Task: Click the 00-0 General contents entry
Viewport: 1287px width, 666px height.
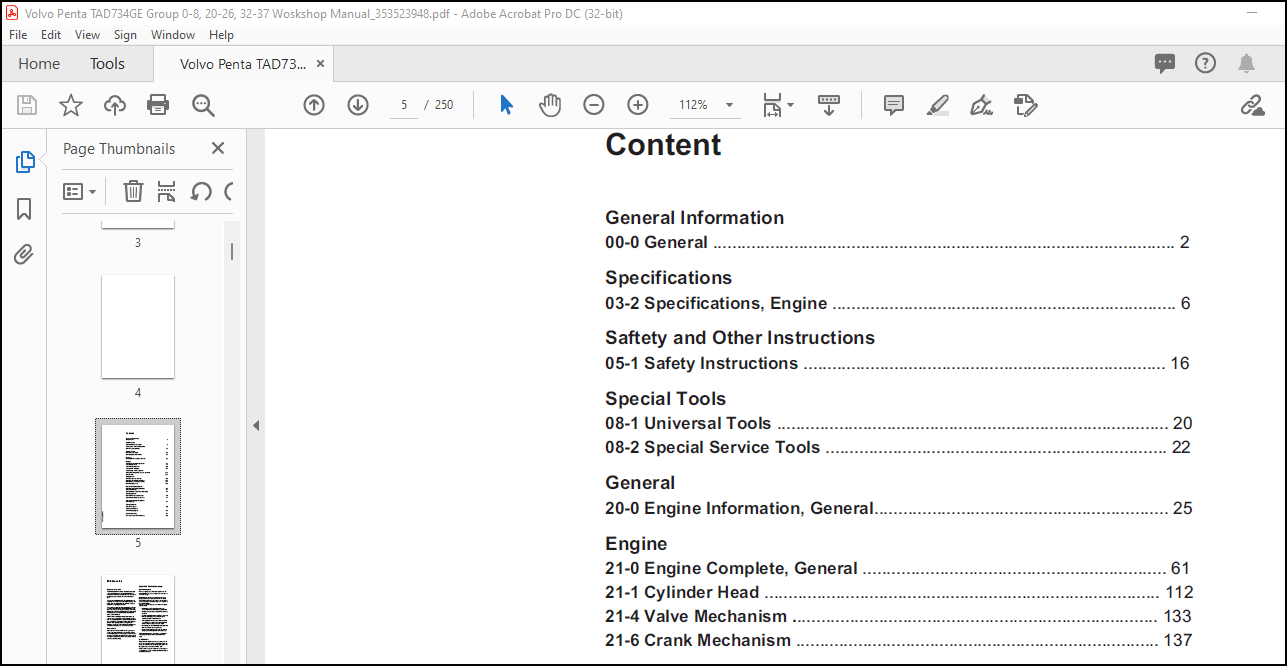Action: [897, 242]
